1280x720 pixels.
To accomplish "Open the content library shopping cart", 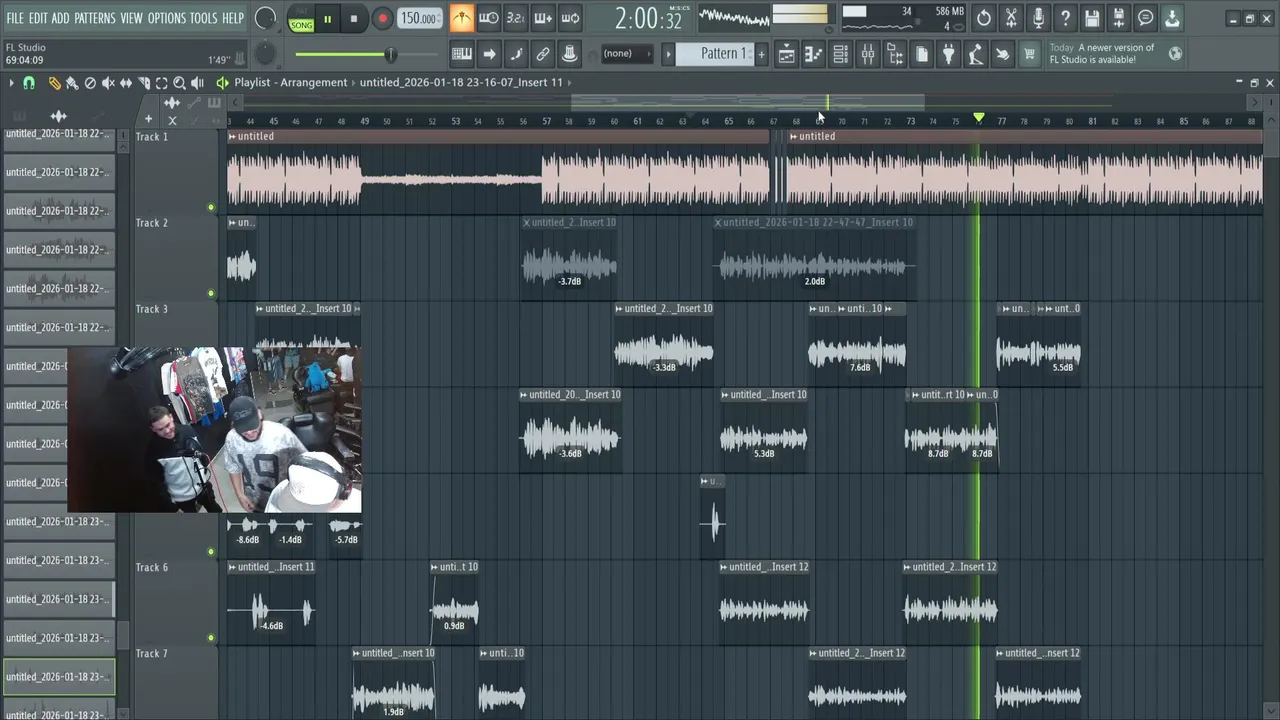I will pyautogui.click(x=1030, y=55).
